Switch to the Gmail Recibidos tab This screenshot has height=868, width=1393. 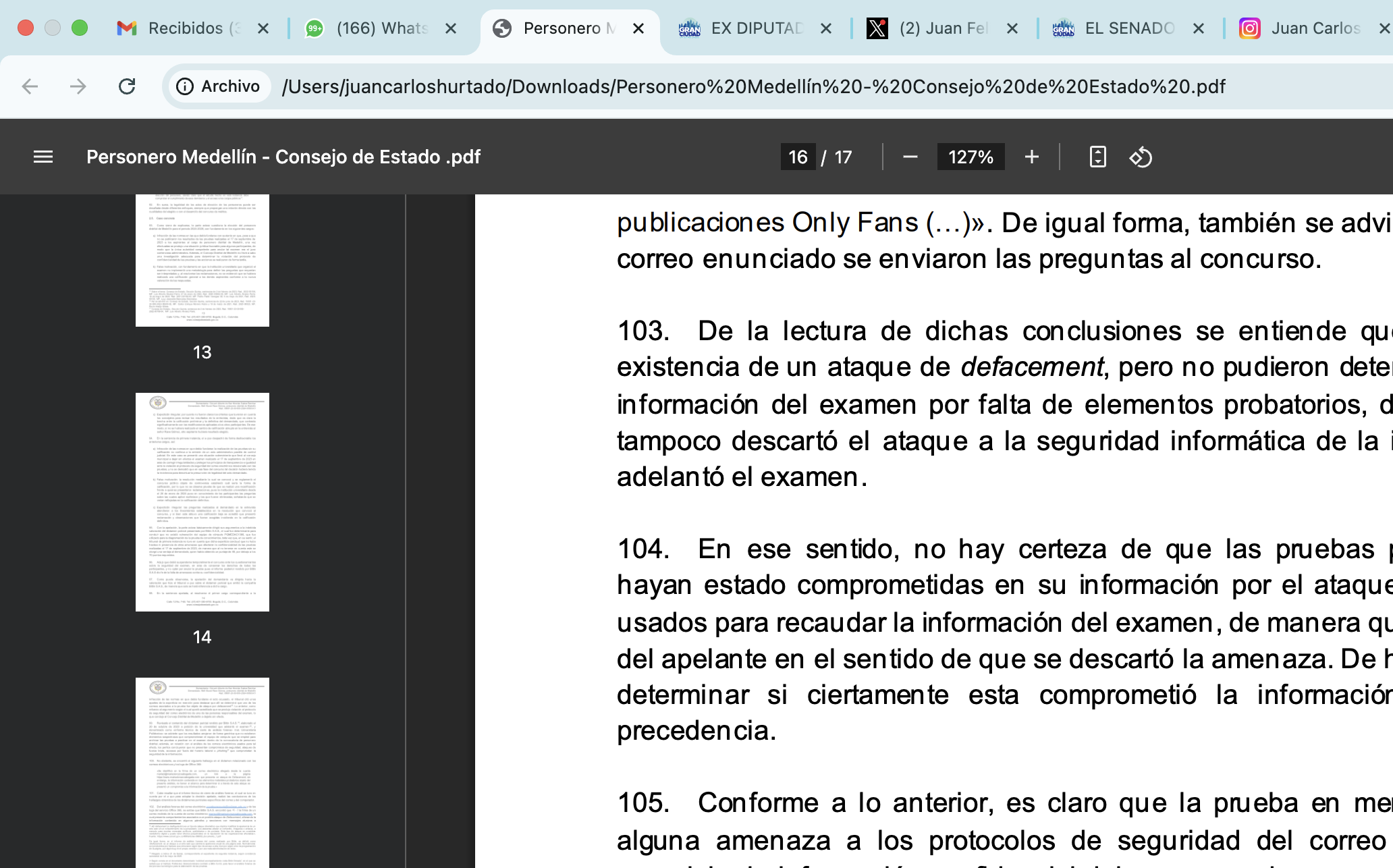click(x=186, y=28)
